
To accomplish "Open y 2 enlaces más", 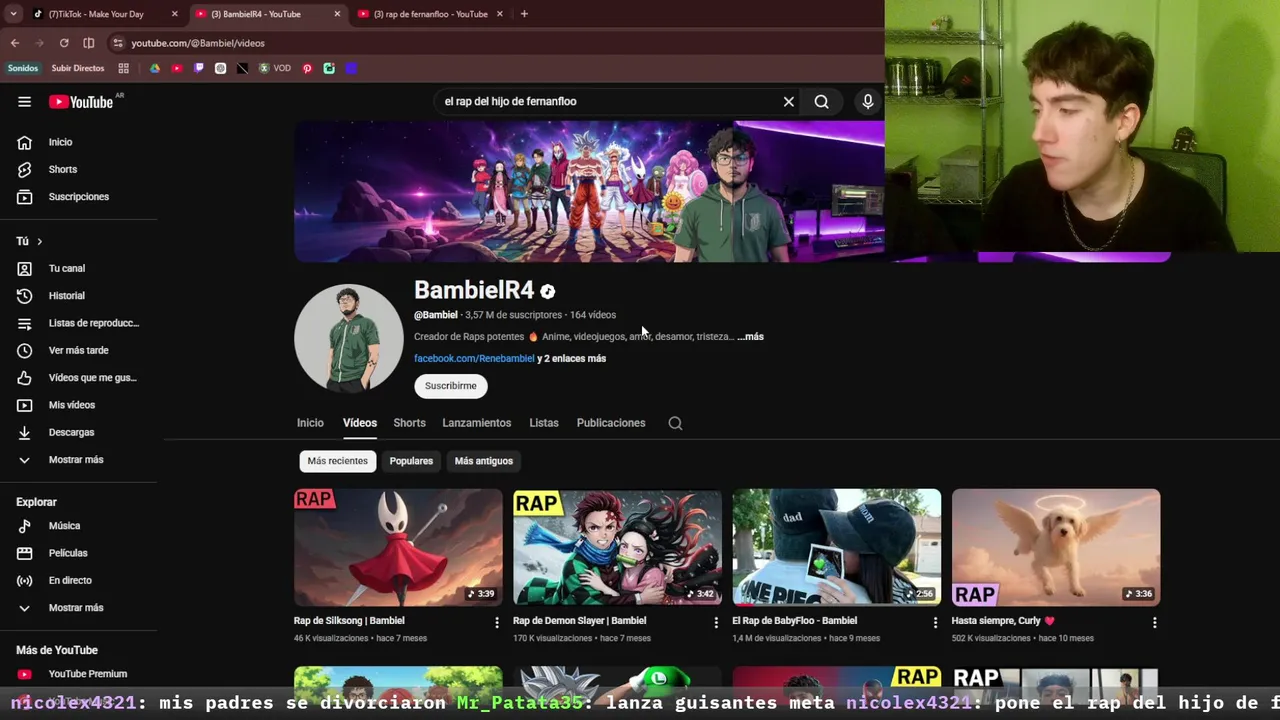I will (571, 358).
